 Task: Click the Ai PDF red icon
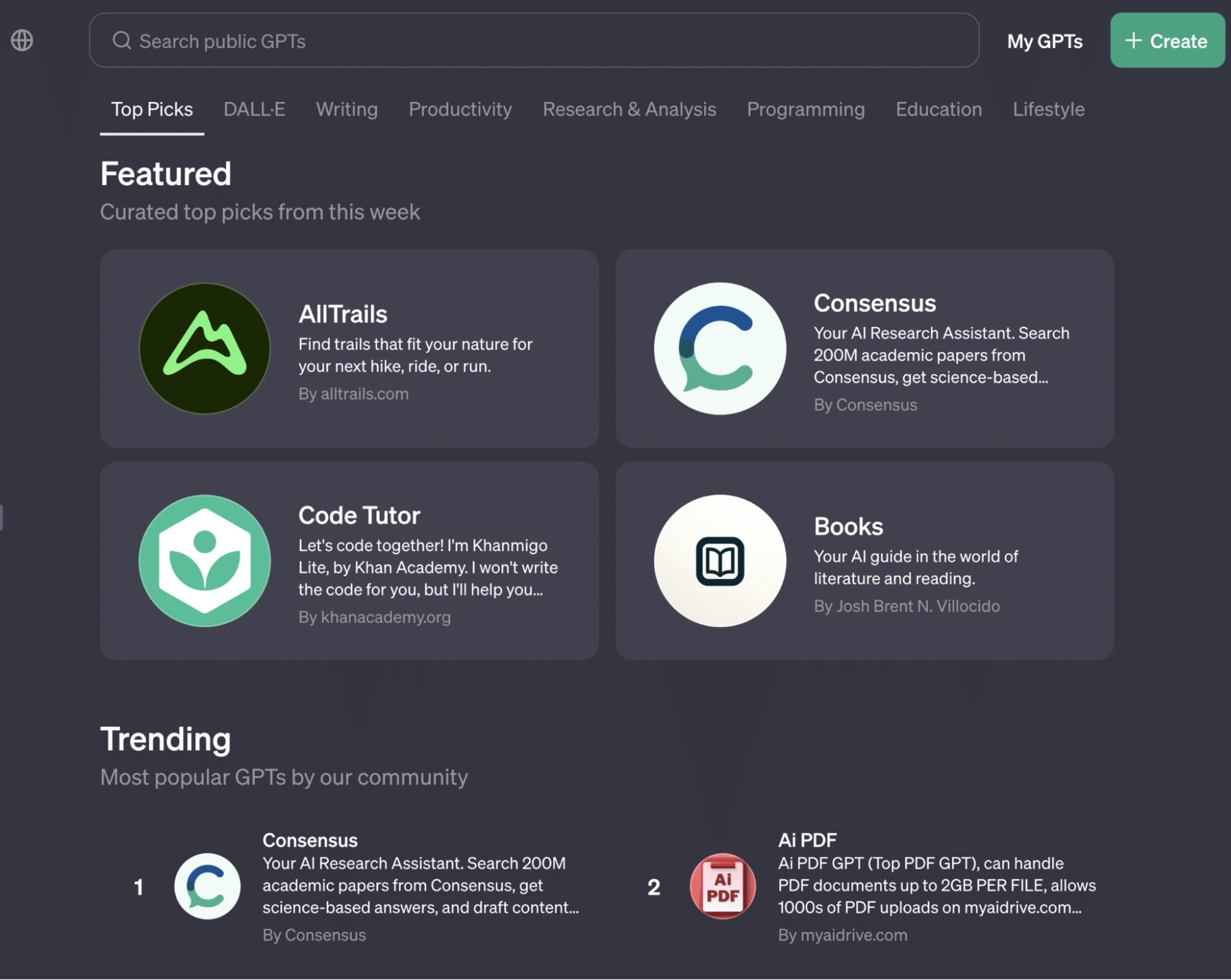coord(723,886)
